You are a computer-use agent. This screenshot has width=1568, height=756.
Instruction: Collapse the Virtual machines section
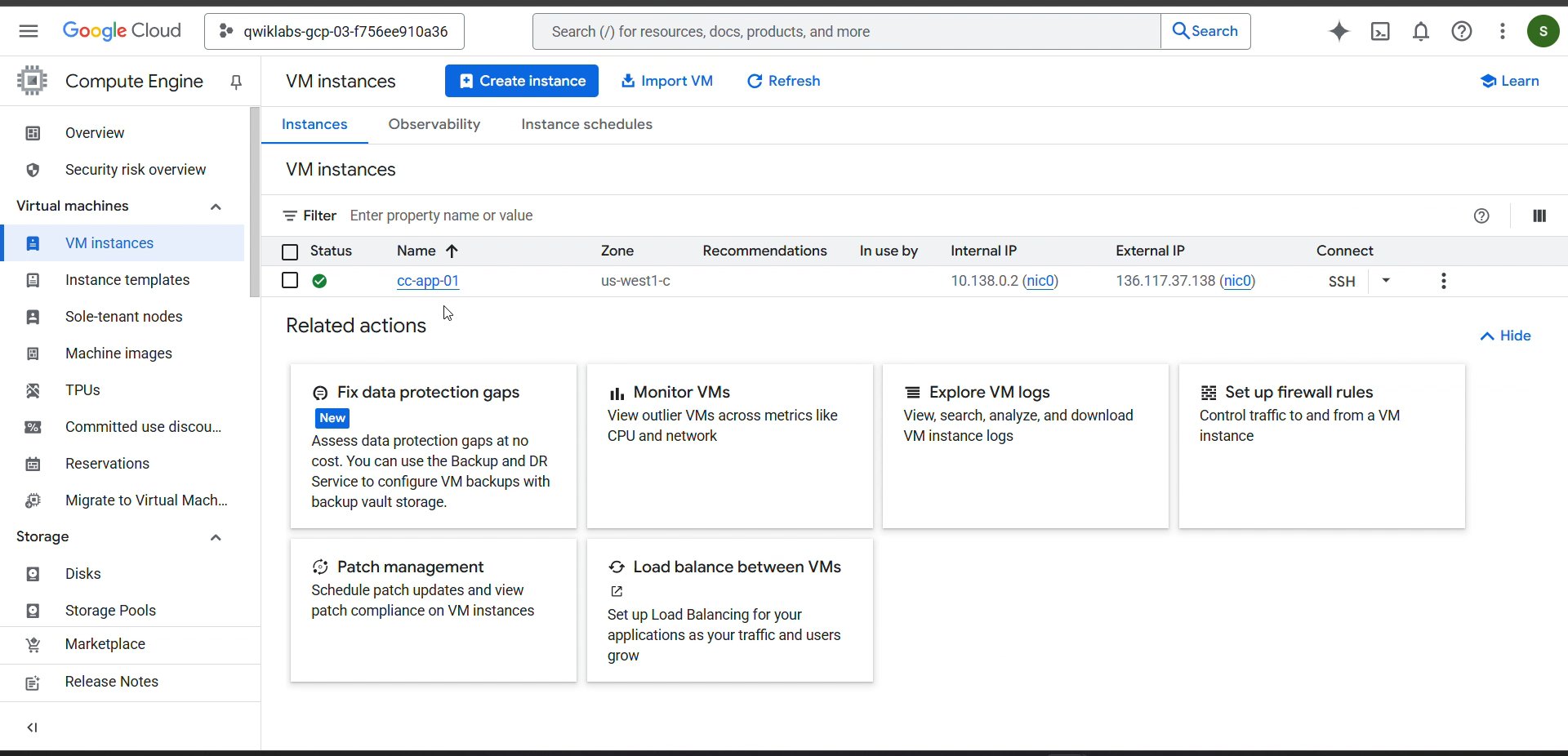216,207
